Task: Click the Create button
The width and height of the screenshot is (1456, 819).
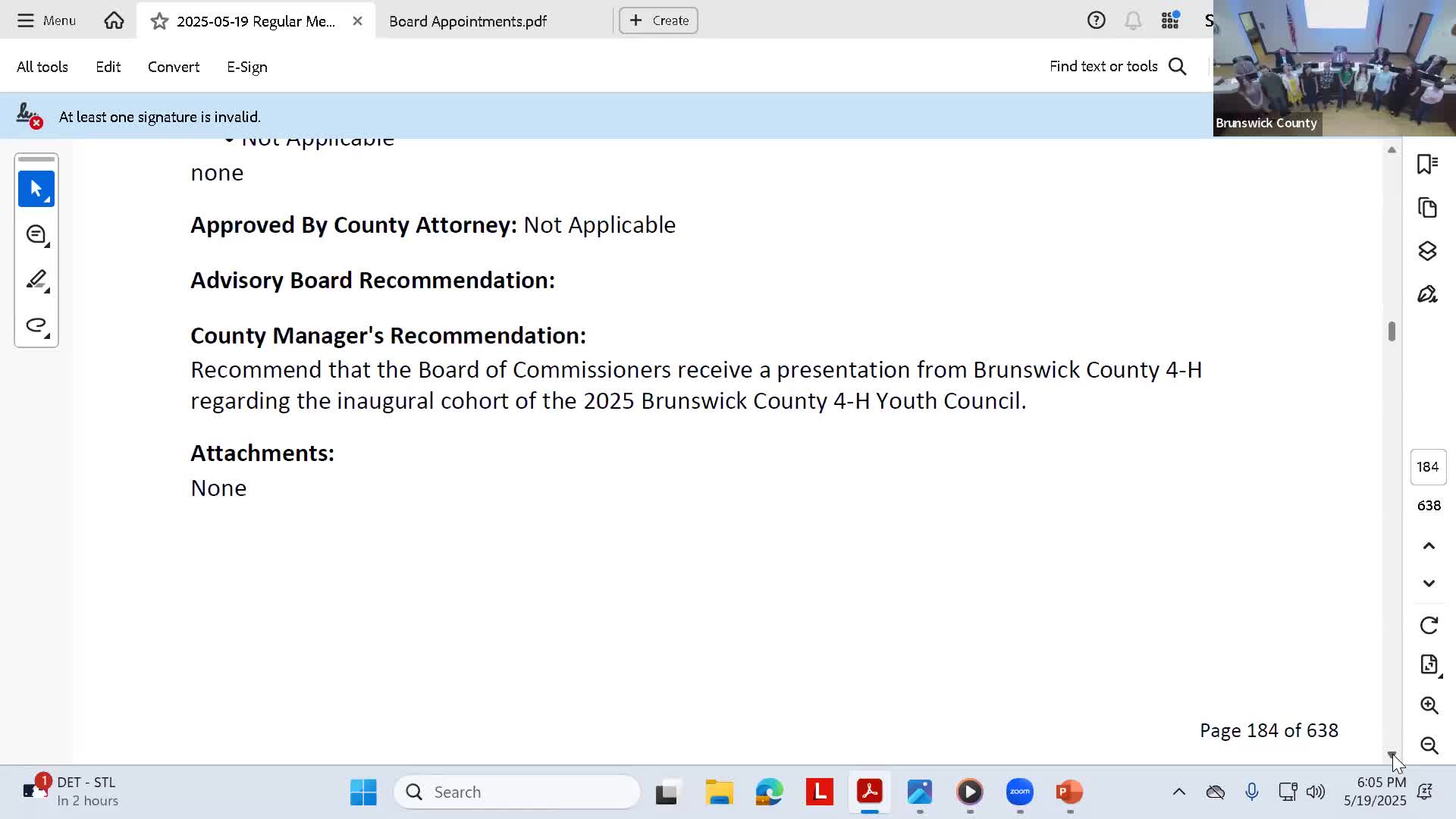Action: (x=658, y=20)
